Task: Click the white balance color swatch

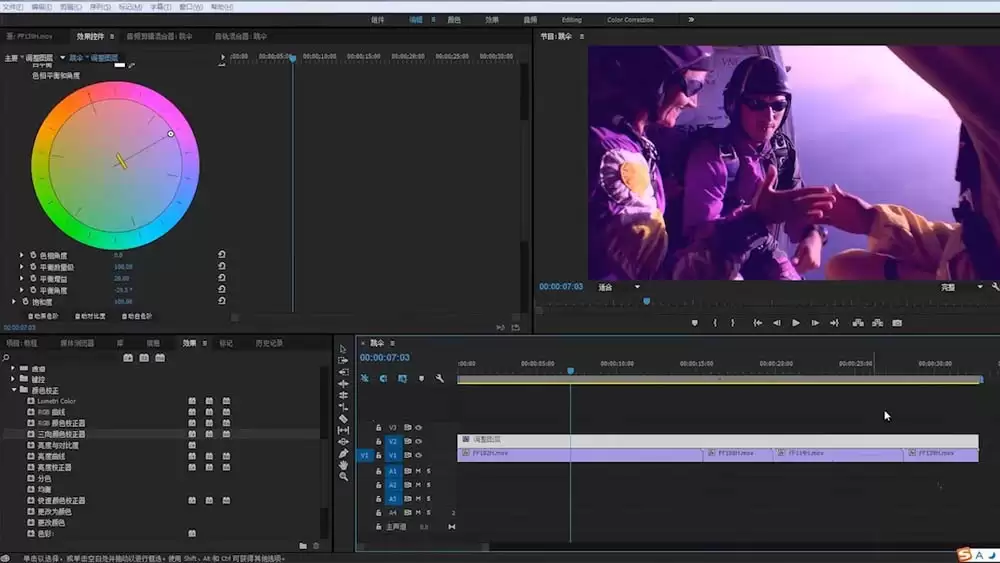Action: (119, 65)
